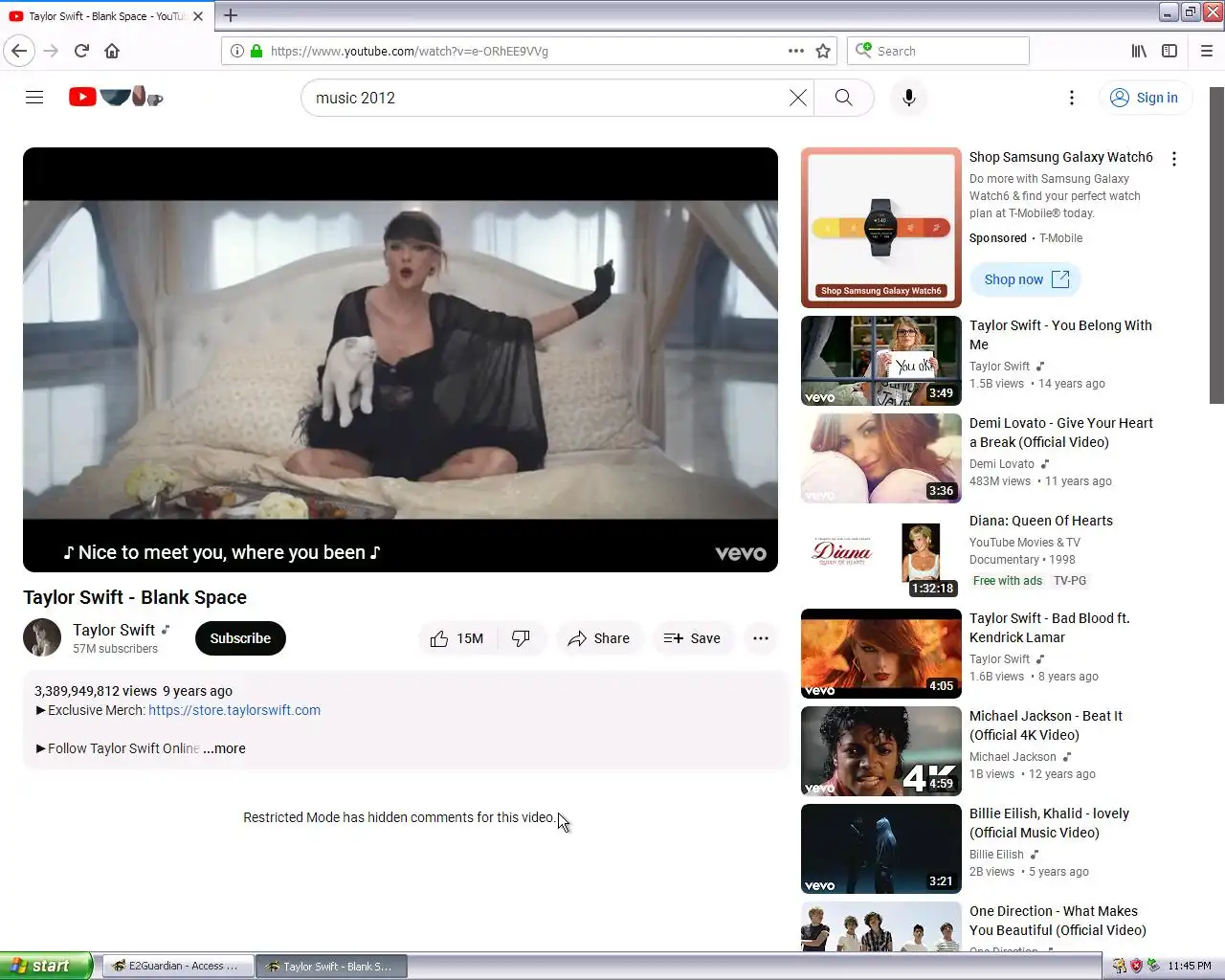The width and height of the screenshot is (1225, 980).
Task: Open more actions menu under the video
Action: (761, 638)
